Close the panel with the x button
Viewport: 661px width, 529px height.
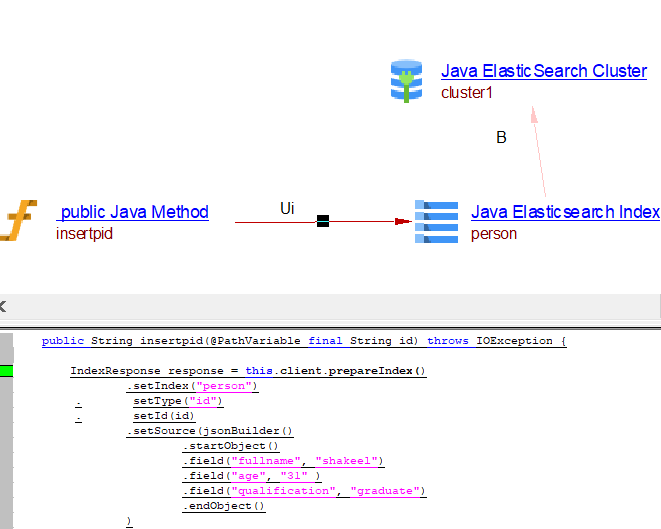pyautogui.click(x=2, y=306)
